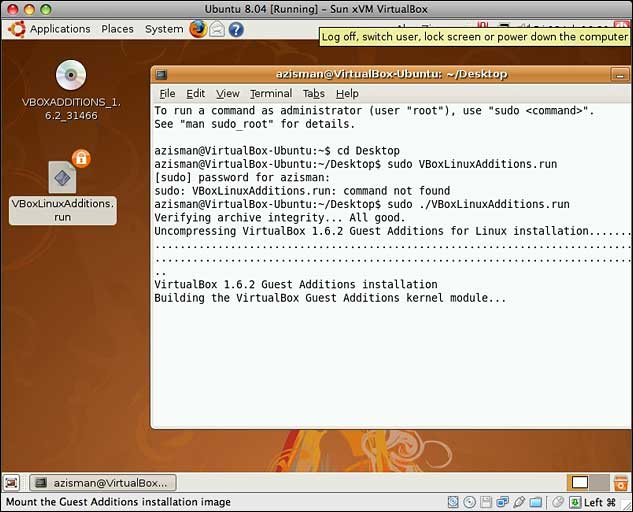Open the terminal Tabs menu
Viewport: 633px width, 512px height.
(x=314, y=94)
